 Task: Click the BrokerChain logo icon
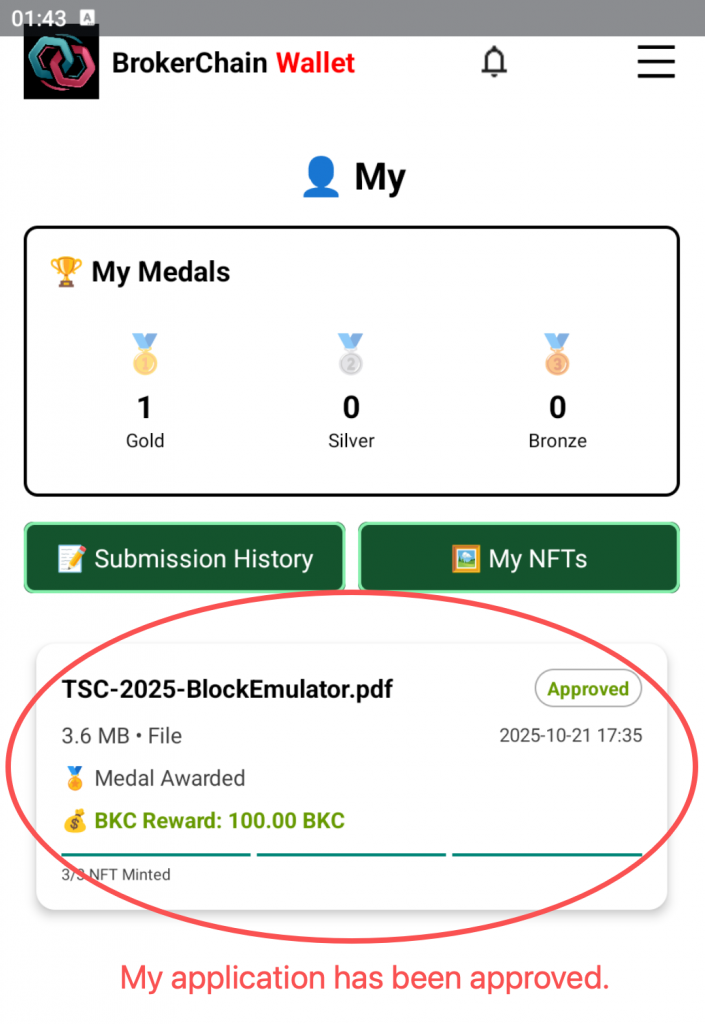point(61,62)
